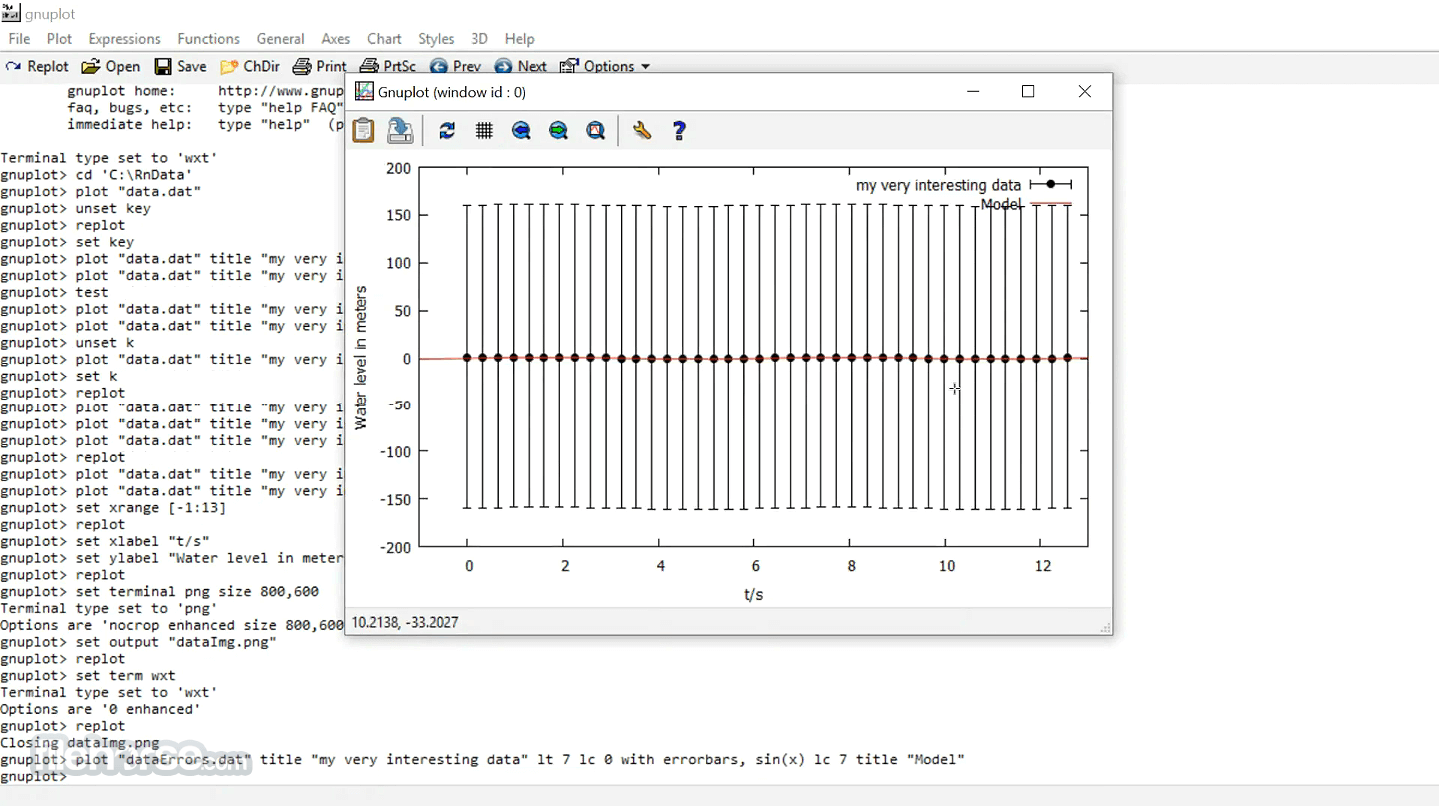This screenshot has height=806, width=1439.
Task: Click the 'set xlabel "t/s"' line
Action: (x=105, y=541)
